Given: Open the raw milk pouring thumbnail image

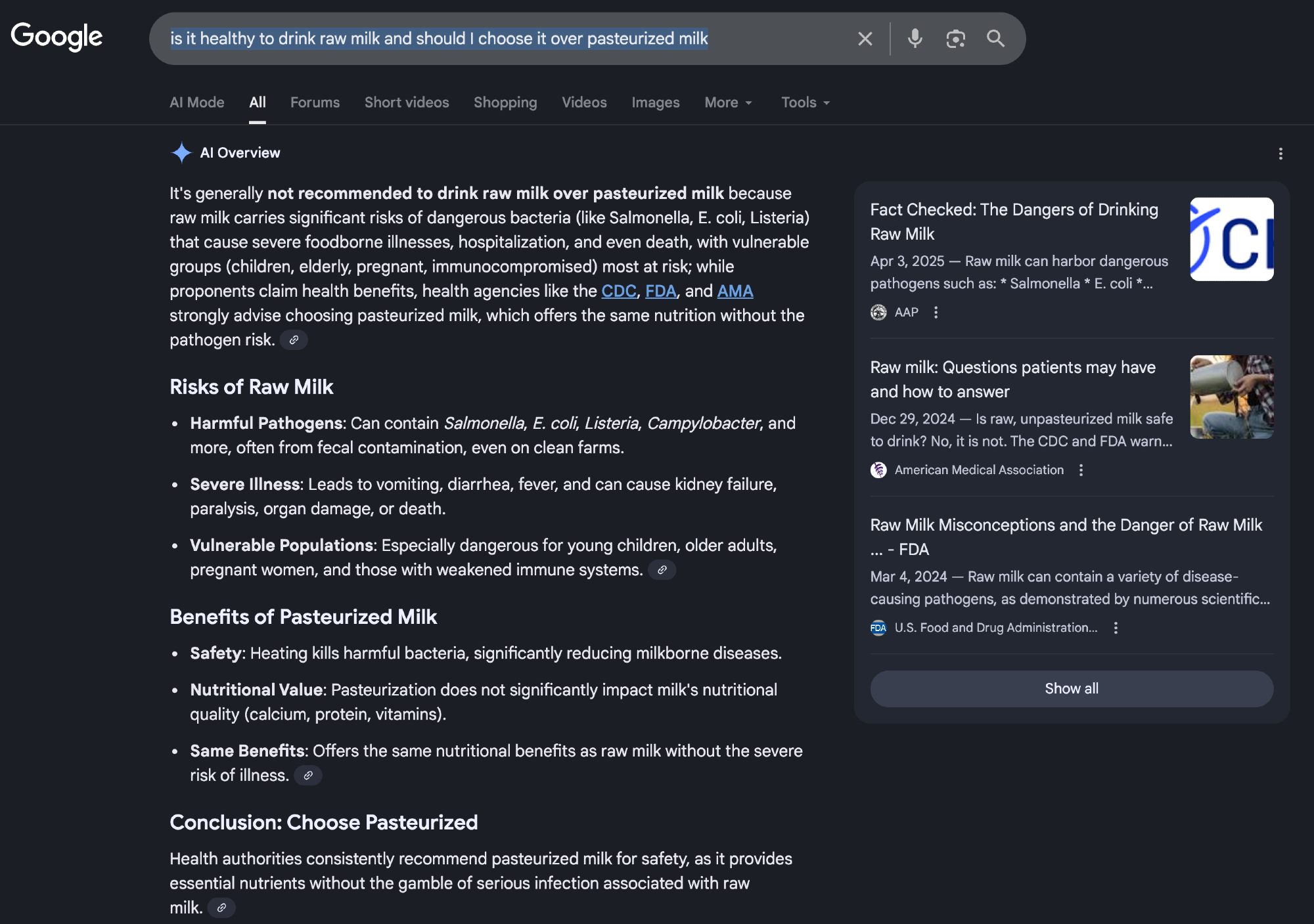Looking at the screenshot, I should coord(1231,397).
